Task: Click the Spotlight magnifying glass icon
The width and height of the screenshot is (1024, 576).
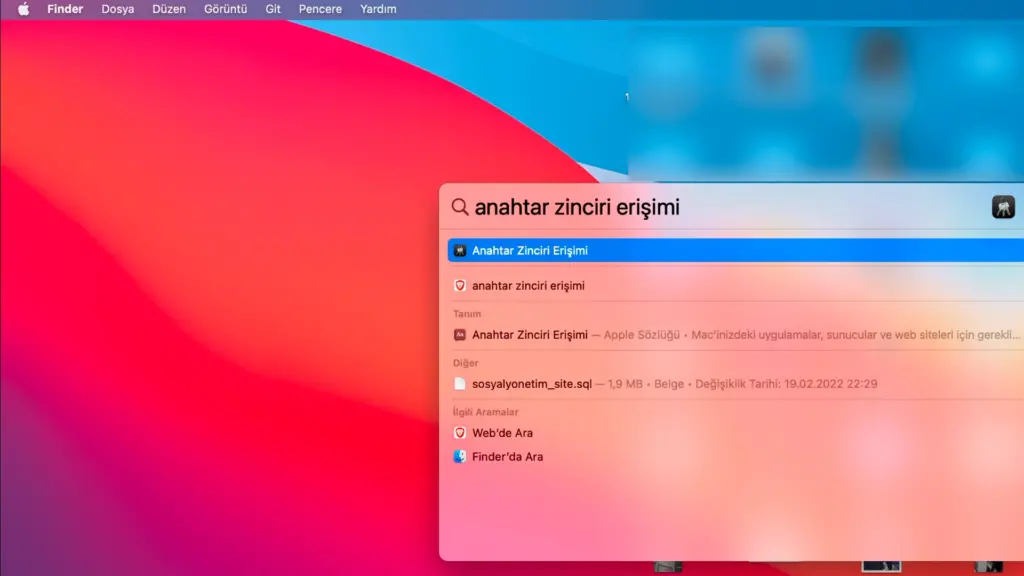Action: coord(460,207)
